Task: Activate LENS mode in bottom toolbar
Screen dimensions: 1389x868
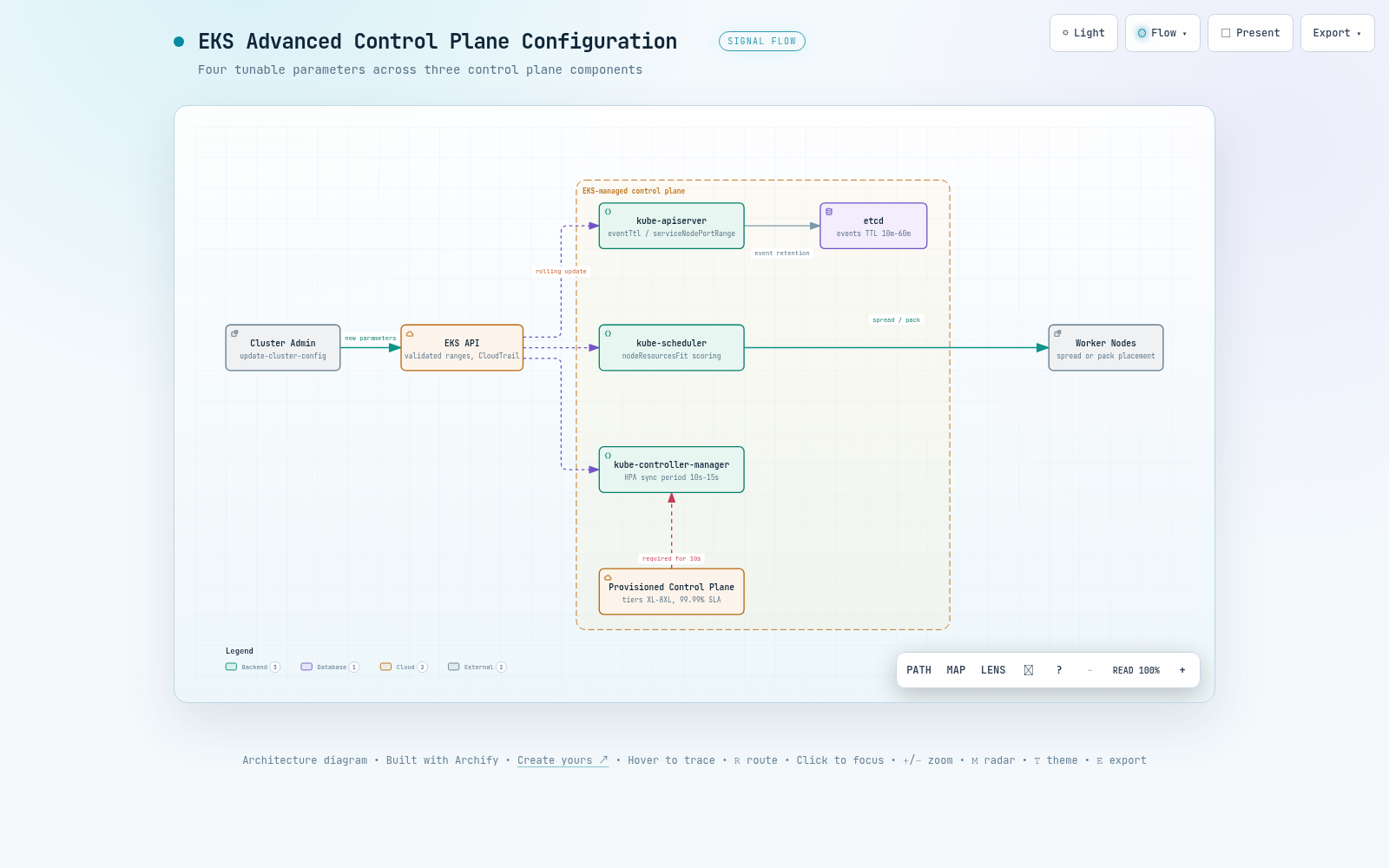Action: 993,670
